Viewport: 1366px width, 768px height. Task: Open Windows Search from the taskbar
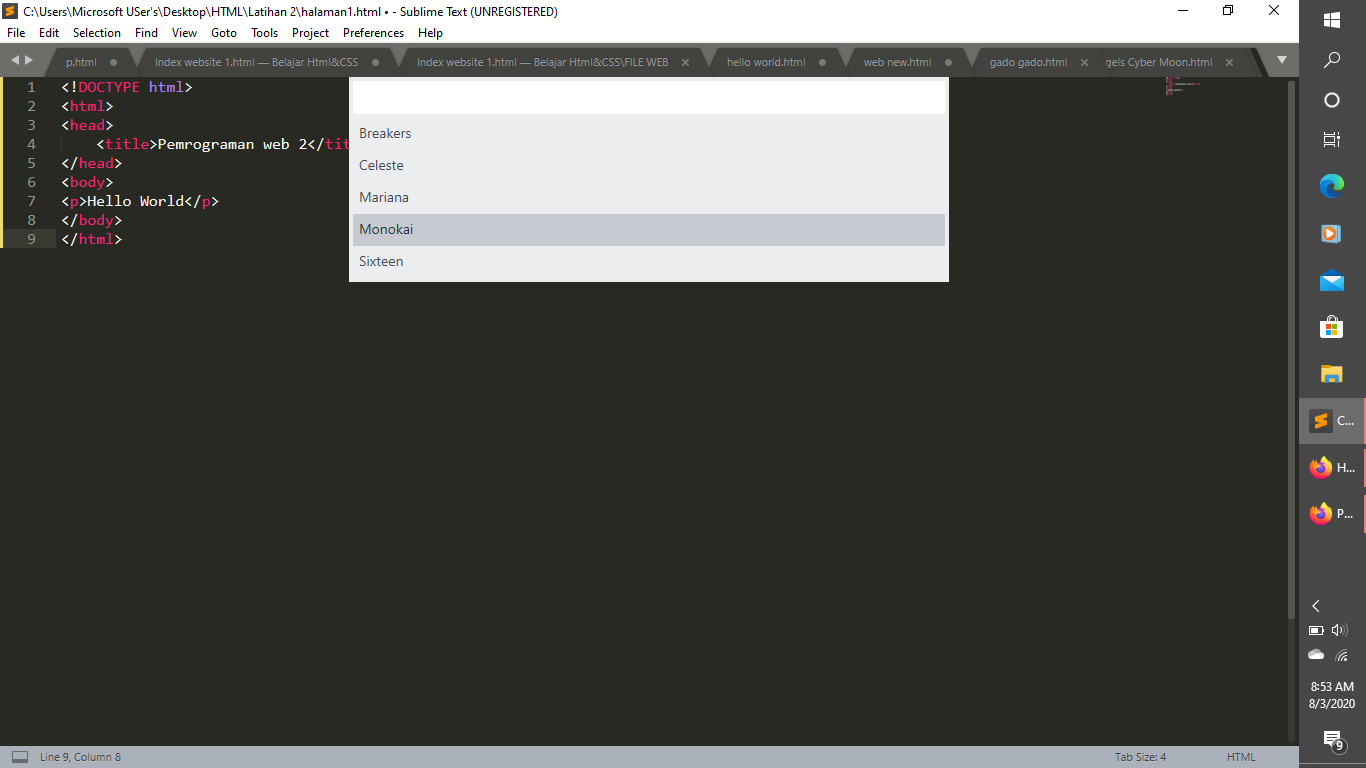tap(1332, 60)
